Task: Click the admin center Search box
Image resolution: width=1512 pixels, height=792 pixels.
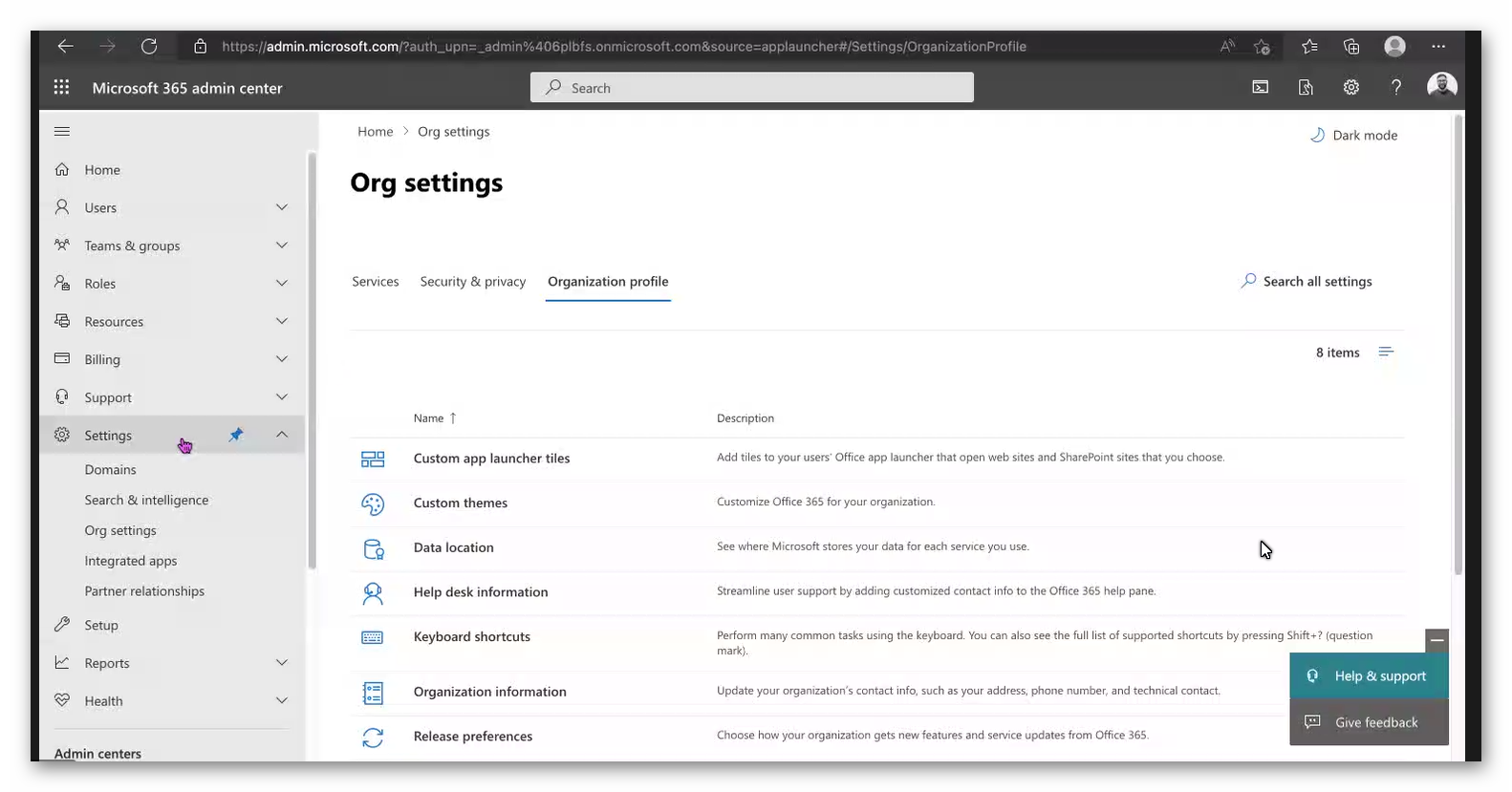Action: pyautogui.click(x=752, y=87)
